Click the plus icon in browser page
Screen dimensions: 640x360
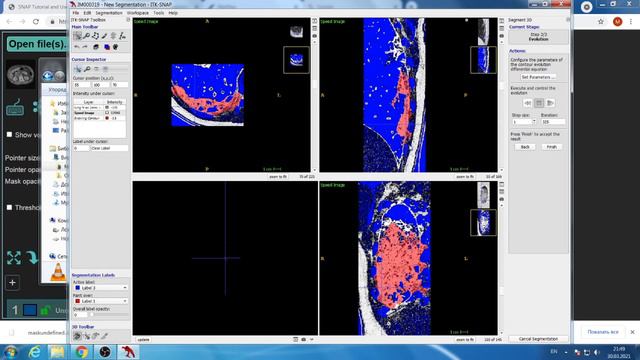point(12,282)
